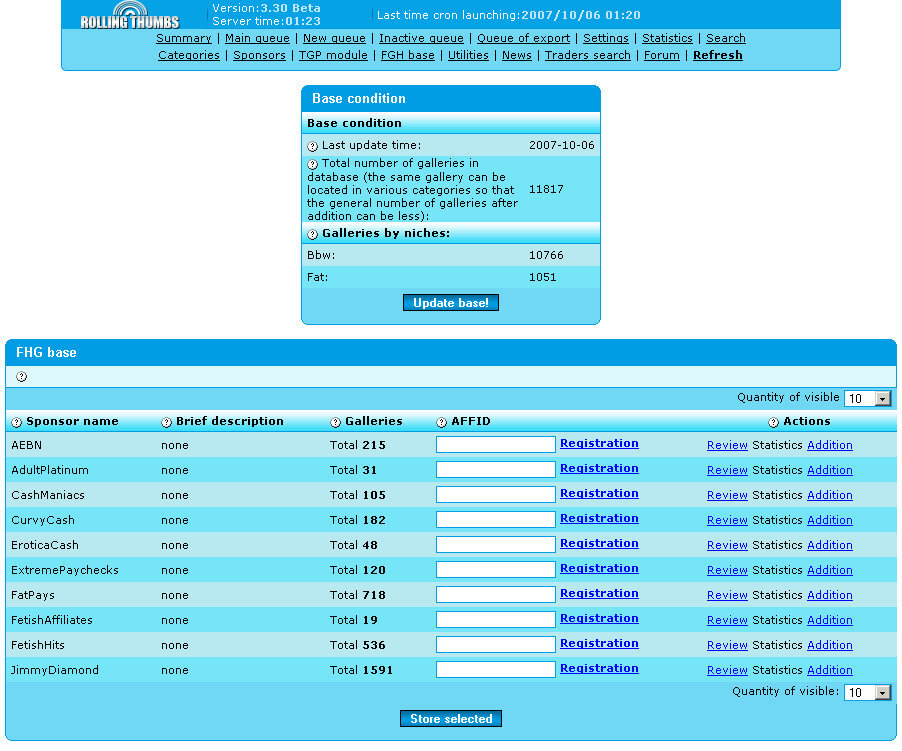Click the AFFID input for JimmyDiamond
Screen dimensions: 902x751
(x=496, y=669)
